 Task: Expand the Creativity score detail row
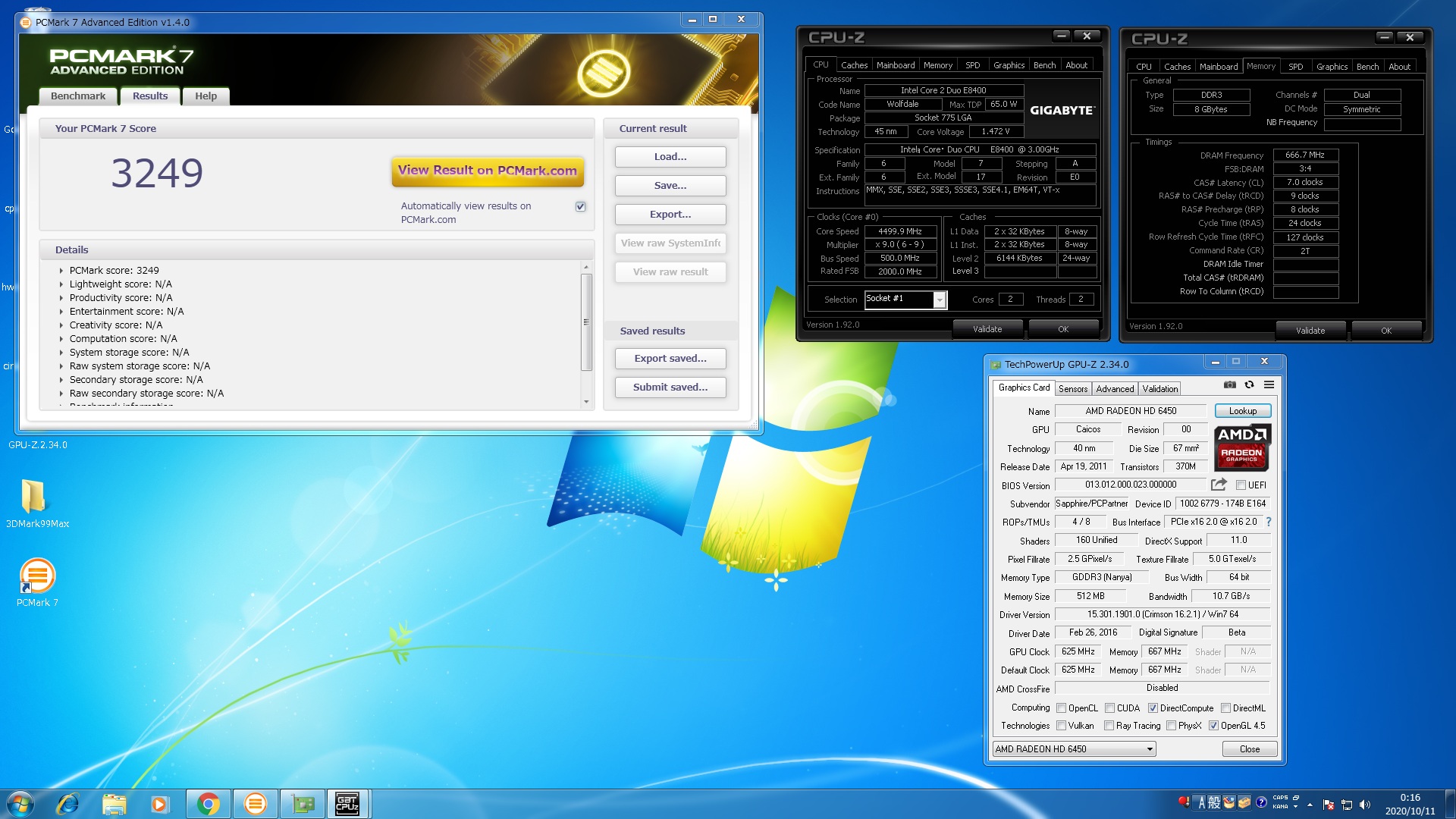tap(61, 325)
